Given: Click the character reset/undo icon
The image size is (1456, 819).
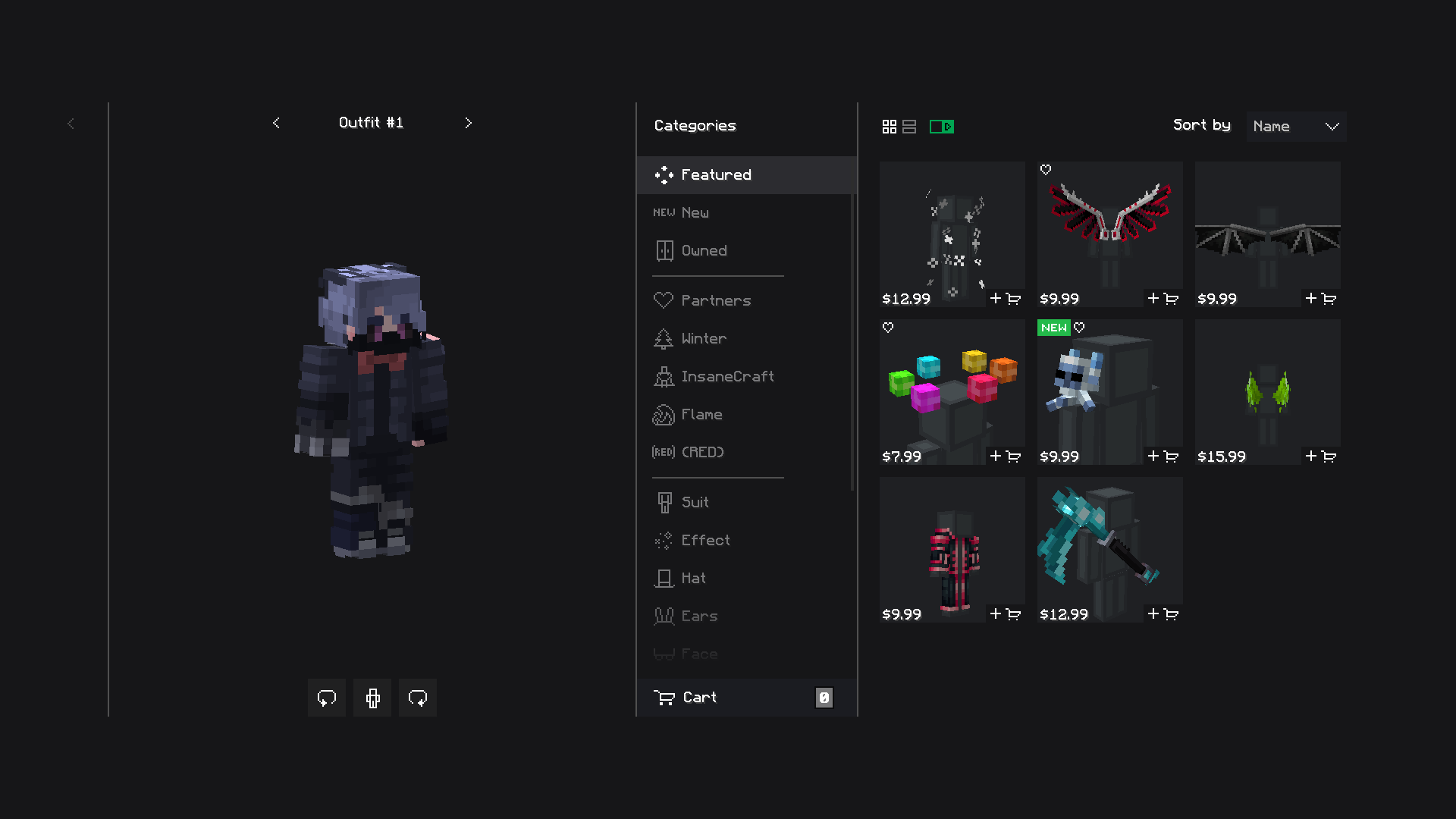Looking at the screenshot, I should click(x=326, y=697).
